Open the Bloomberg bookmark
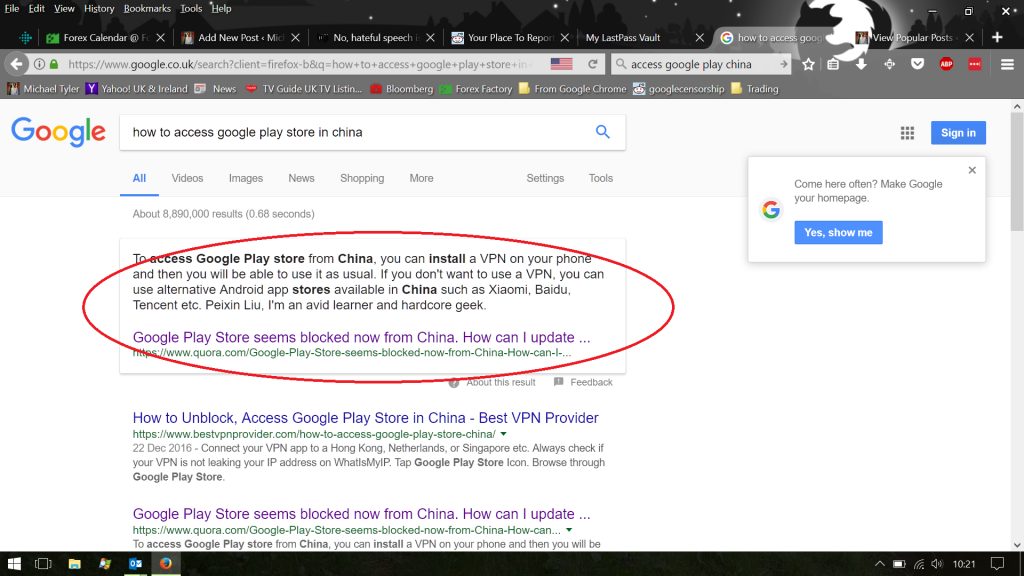Image resolution: width=1024 pixels, height=576 pixels. pos(402,89)
